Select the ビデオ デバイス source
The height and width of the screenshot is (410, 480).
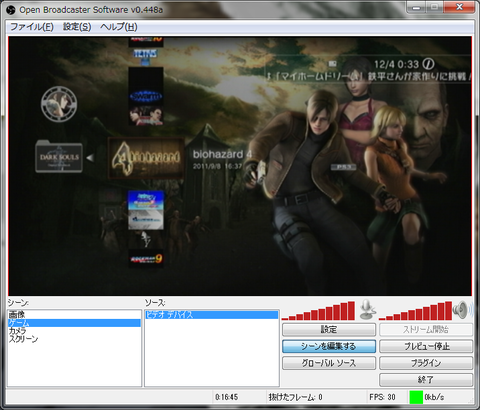pos(212,315)
